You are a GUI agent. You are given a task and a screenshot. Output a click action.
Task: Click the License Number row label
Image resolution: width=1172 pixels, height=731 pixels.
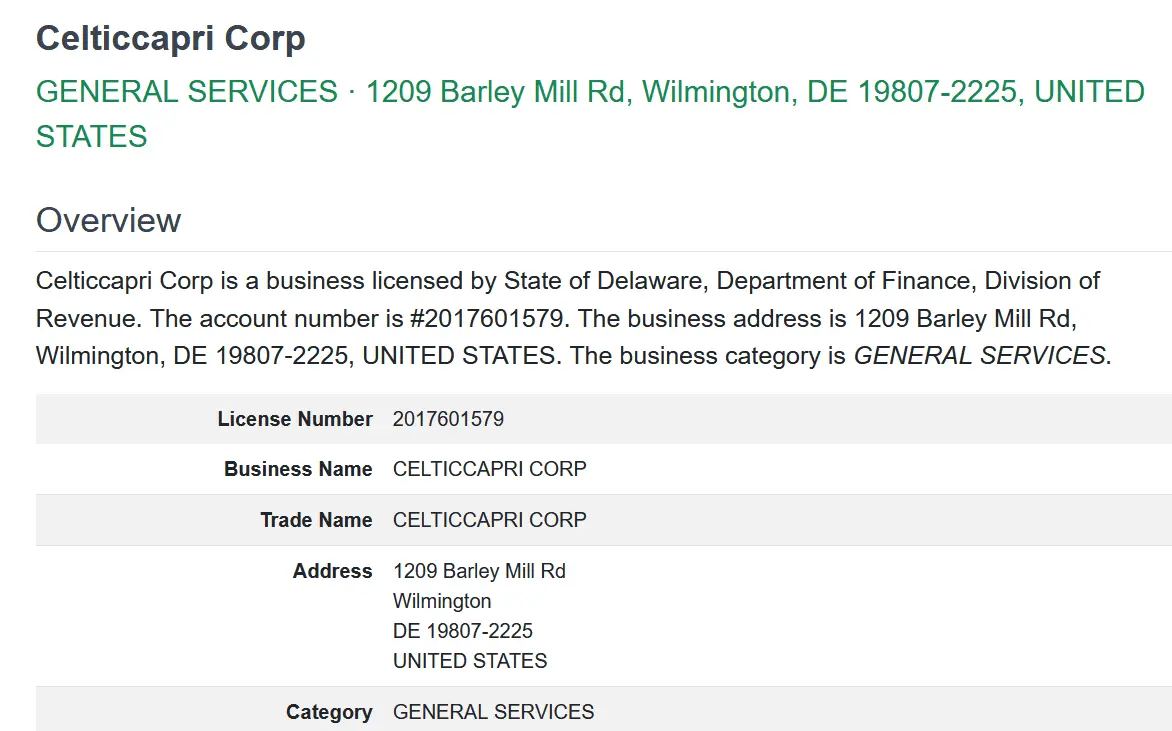pos(295,419)
